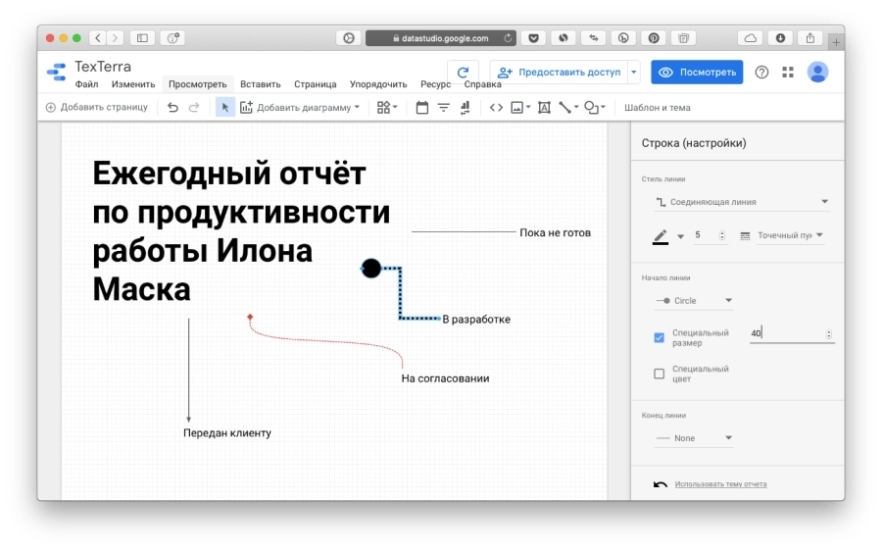
Task: Select the black circle line endpoint
Action: (x=371, y=268)
